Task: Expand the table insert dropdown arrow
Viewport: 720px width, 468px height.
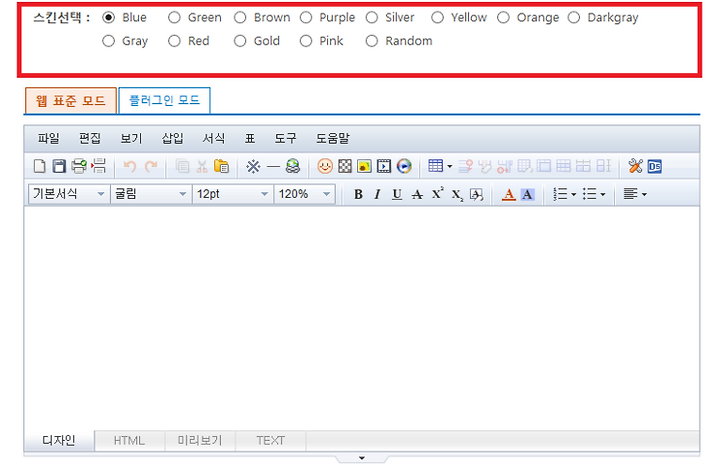Action: click(450, 166)
